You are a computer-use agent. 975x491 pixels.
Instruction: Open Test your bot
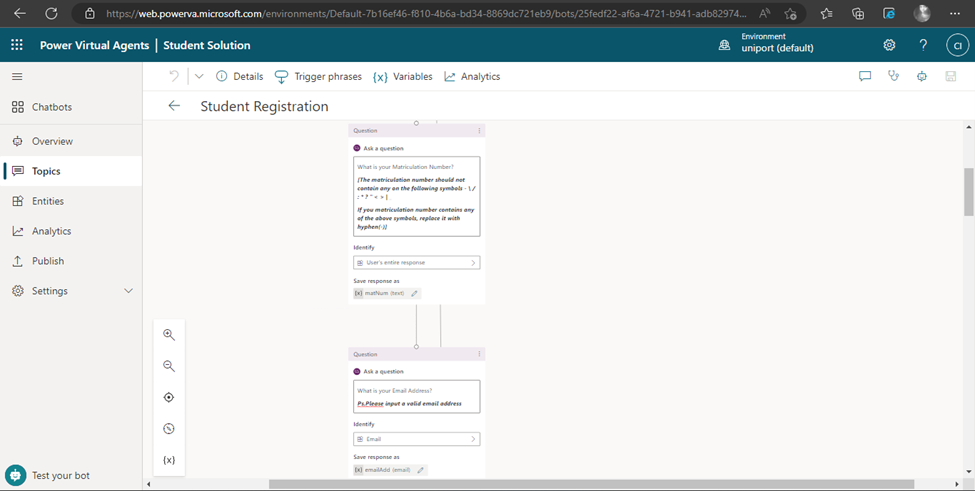[48, 475]
